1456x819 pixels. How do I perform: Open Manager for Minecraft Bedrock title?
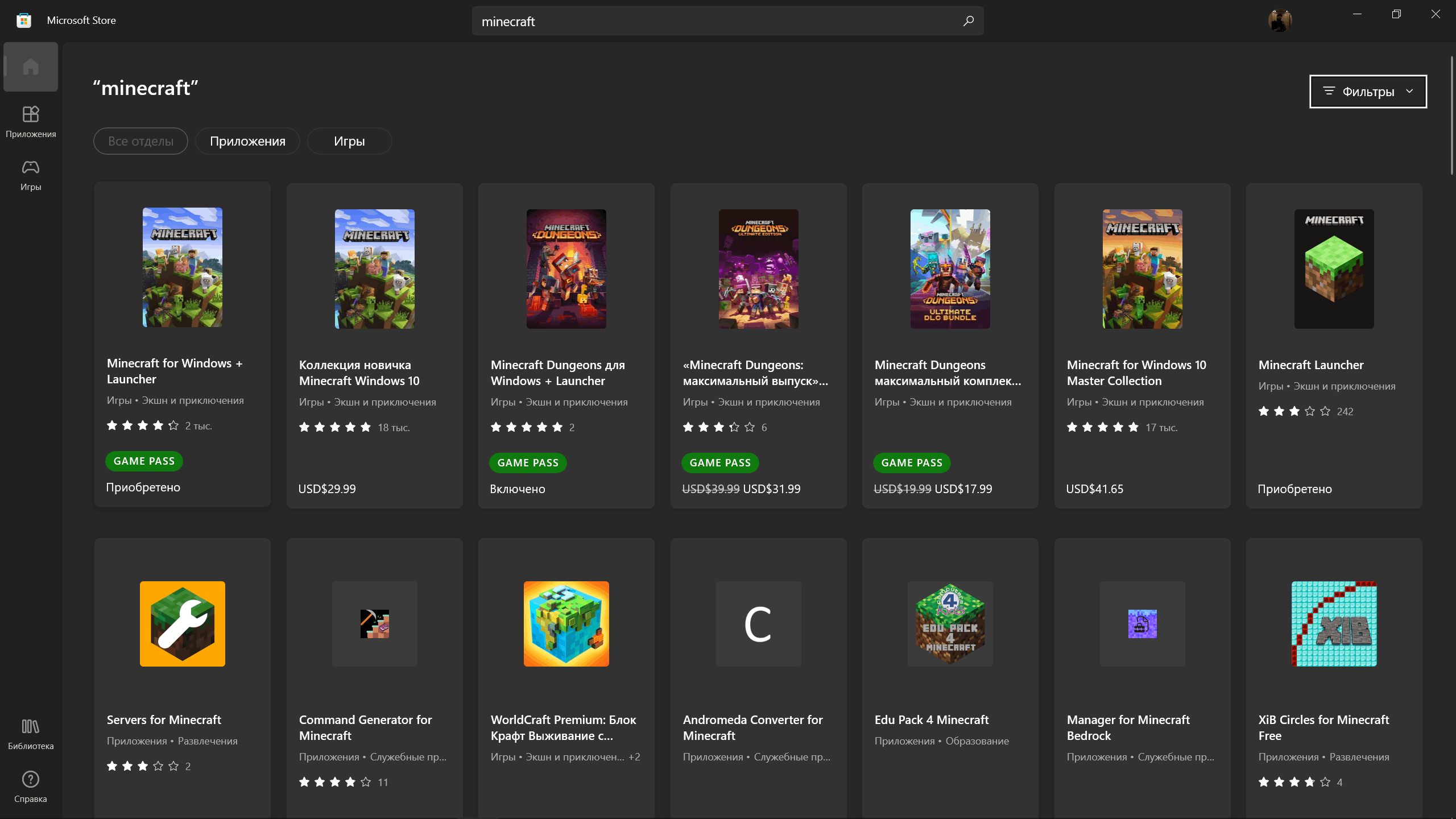coord(1128,728)
